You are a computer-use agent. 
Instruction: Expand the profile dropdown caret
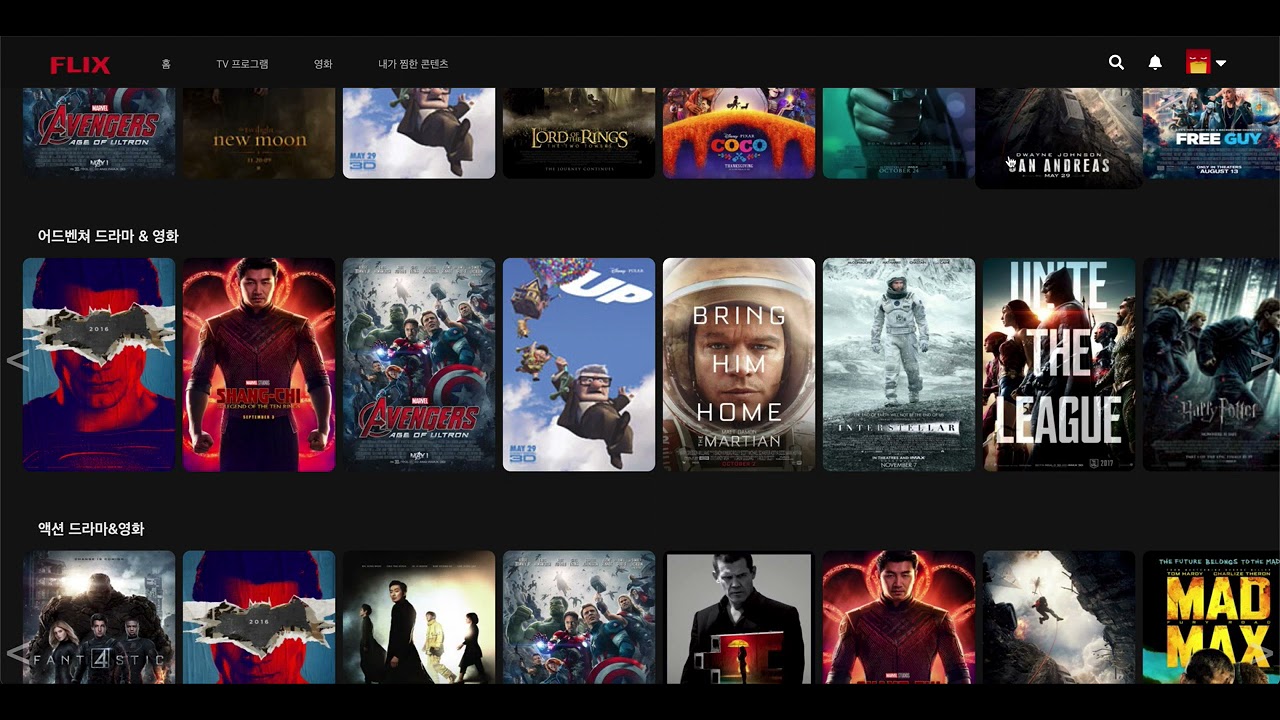coord(1221,64)
